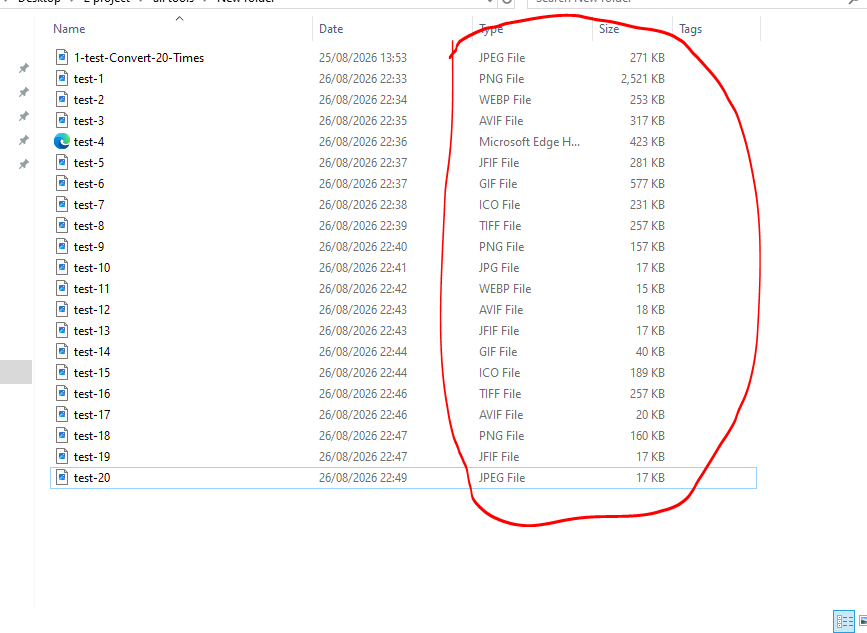The image size is (867, 633).
Task: Click the date '26/08/2026 22:33'
Action: pos(363,79)
